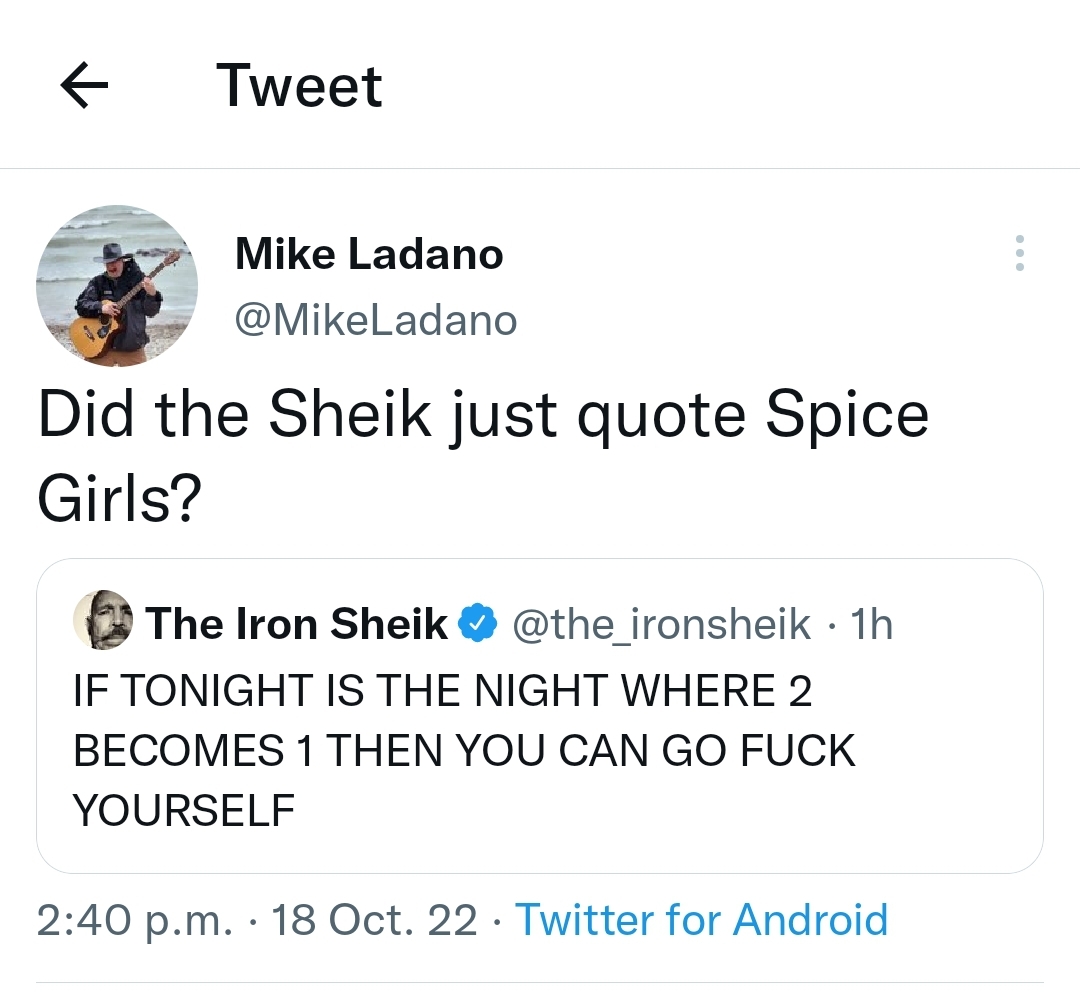Open the three-dot more options menu

tap(1019, 253)
